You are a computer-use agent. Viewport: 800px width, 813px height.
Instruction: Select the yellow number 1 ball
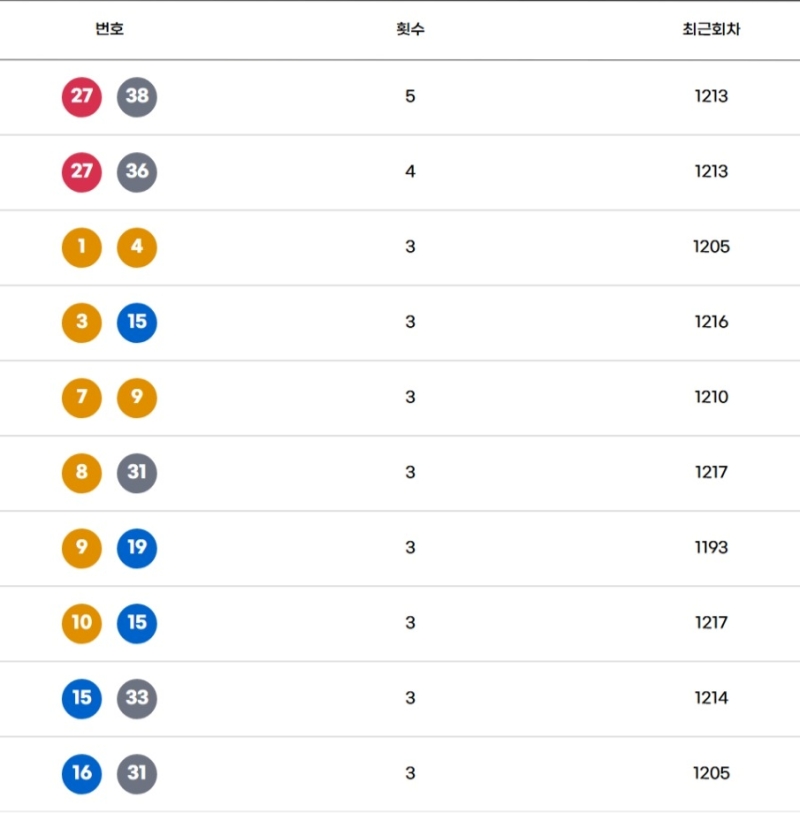82,247
